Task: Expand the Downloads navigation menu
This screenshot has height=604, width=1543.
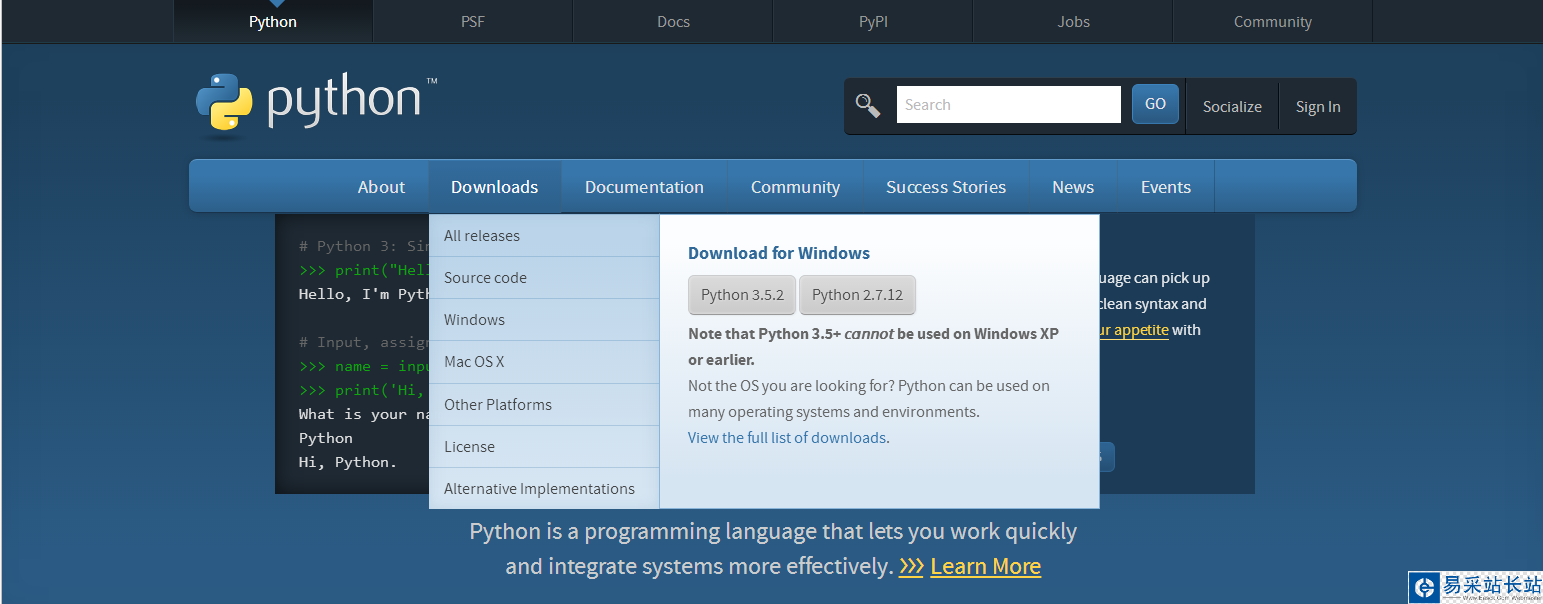Action: coord(494,187)
